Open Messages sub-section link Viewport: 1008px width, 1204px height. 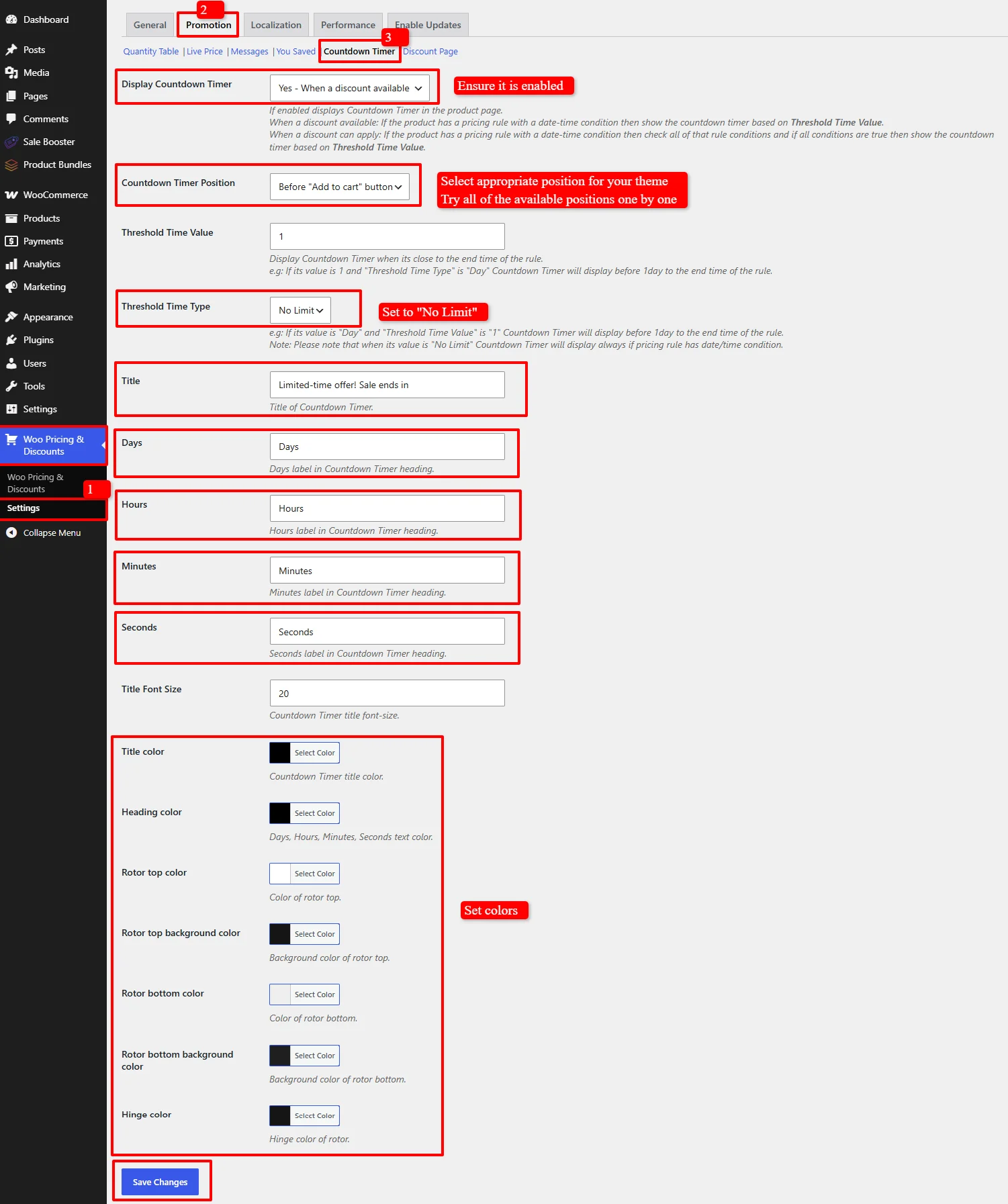[x=249, y=52]
